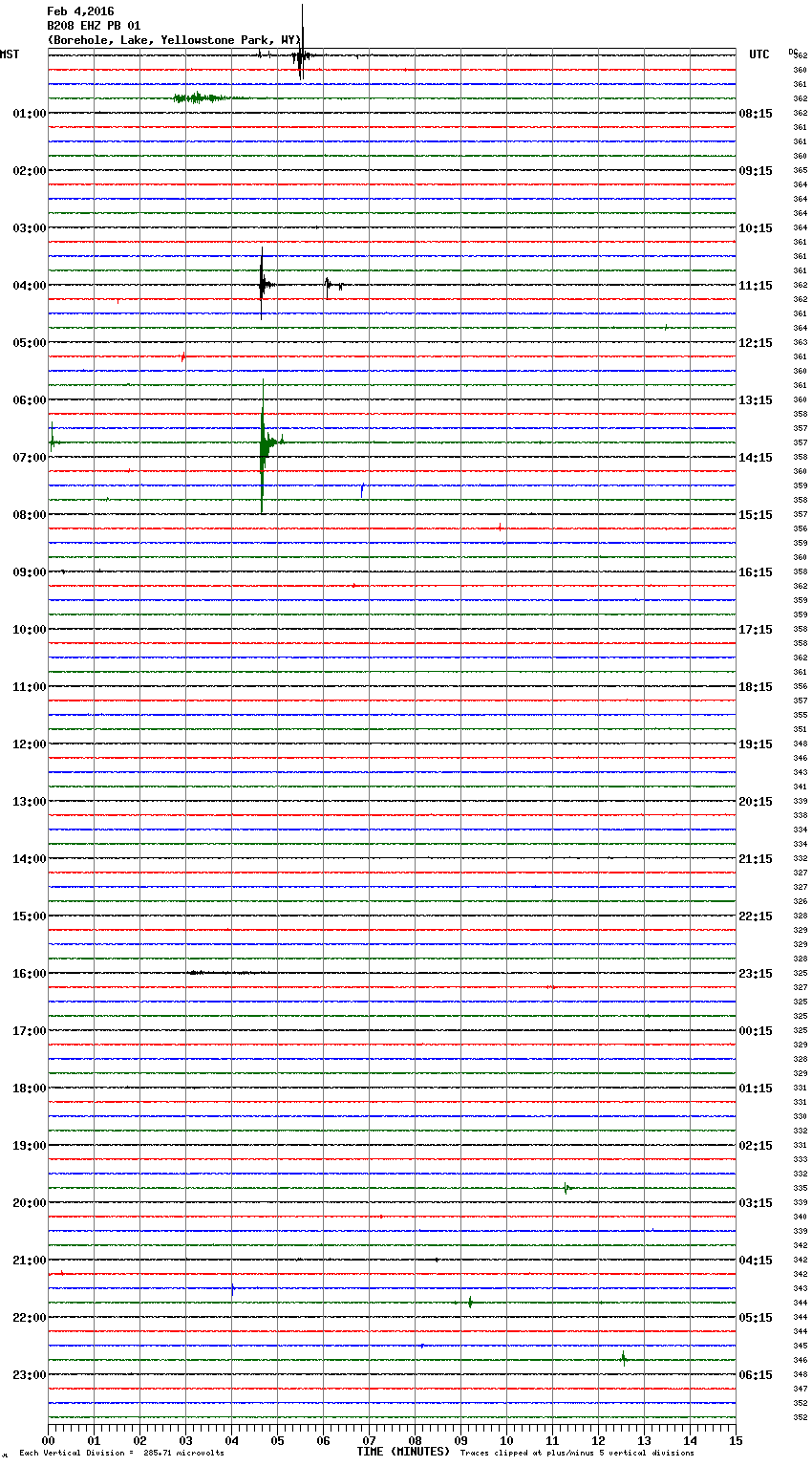Click minute 15 on the bottom axis

pyautogui.click(x=736, y=1440)
